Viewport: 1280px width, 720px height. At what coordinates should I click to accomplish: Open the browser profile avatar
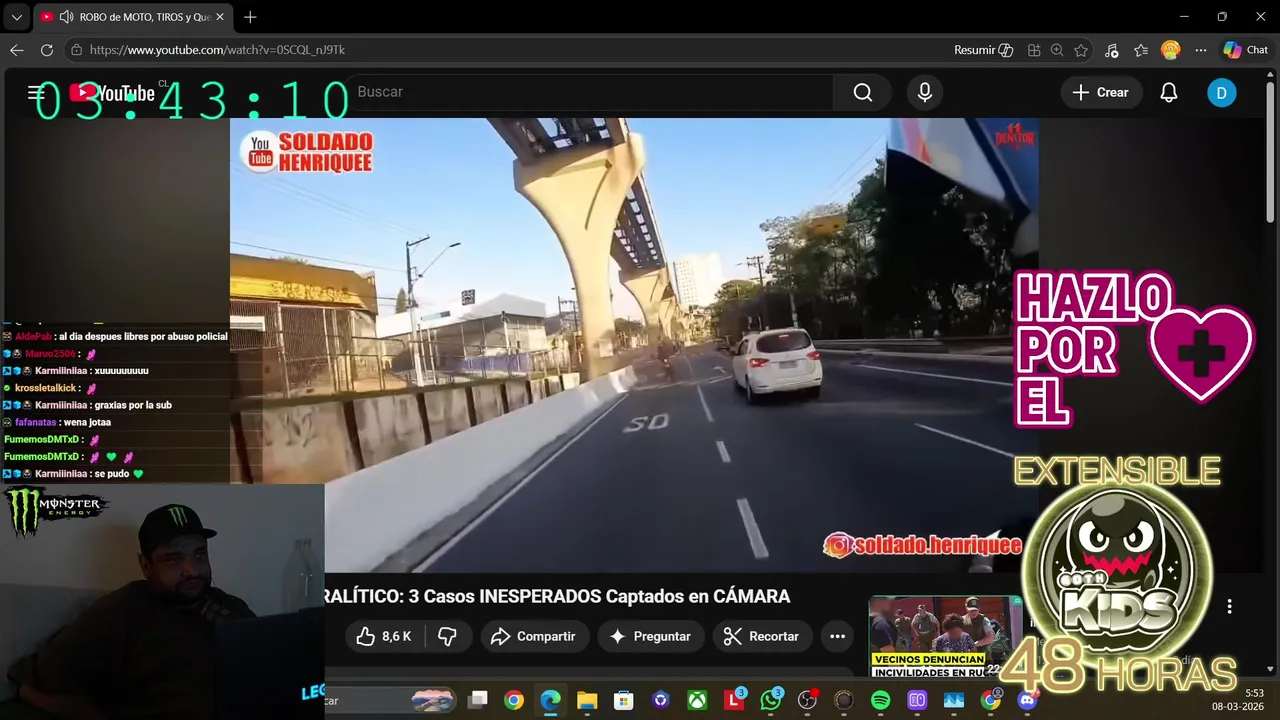1171,50
